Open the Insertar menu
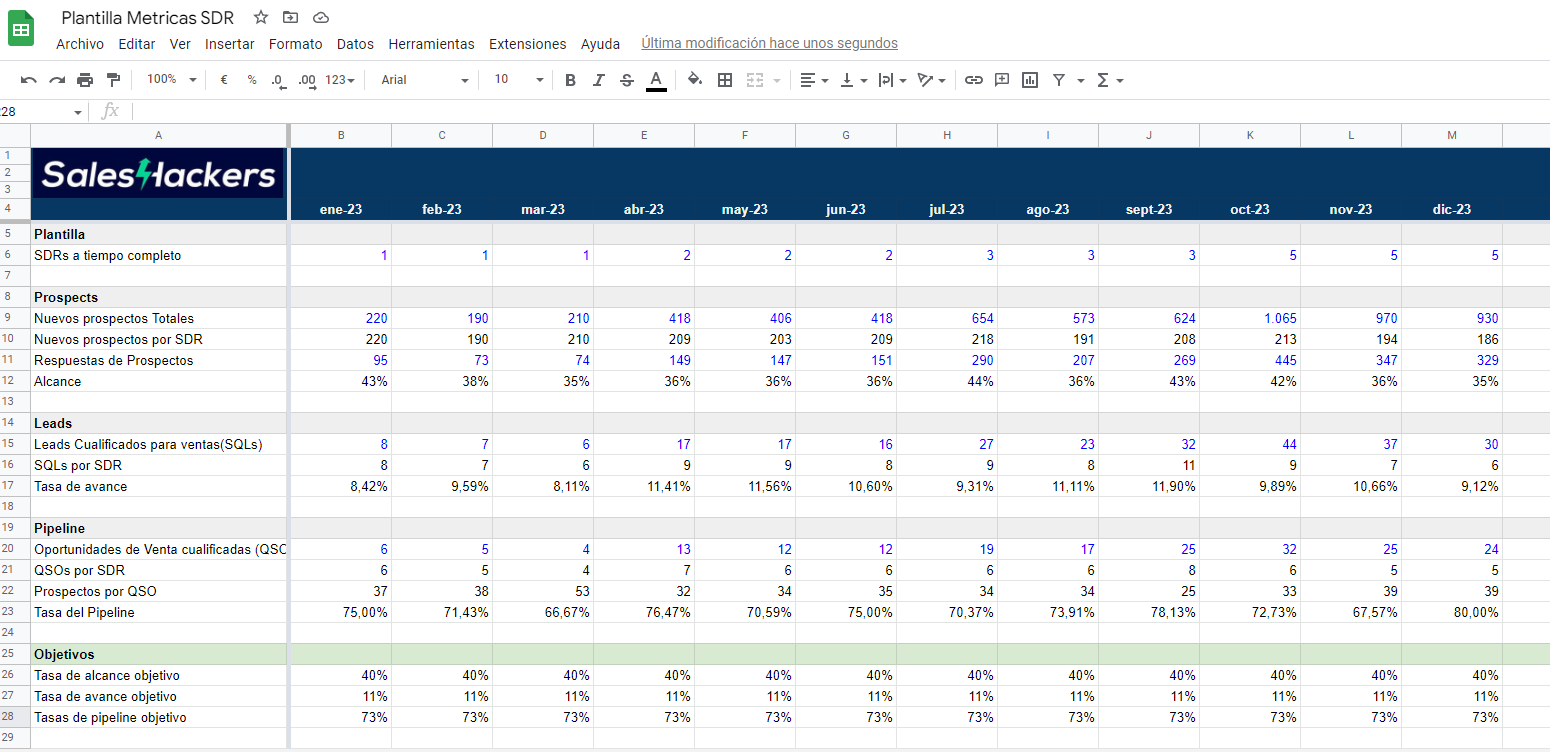This screenshot has width=1550, height=752. (x=229, y=44)
